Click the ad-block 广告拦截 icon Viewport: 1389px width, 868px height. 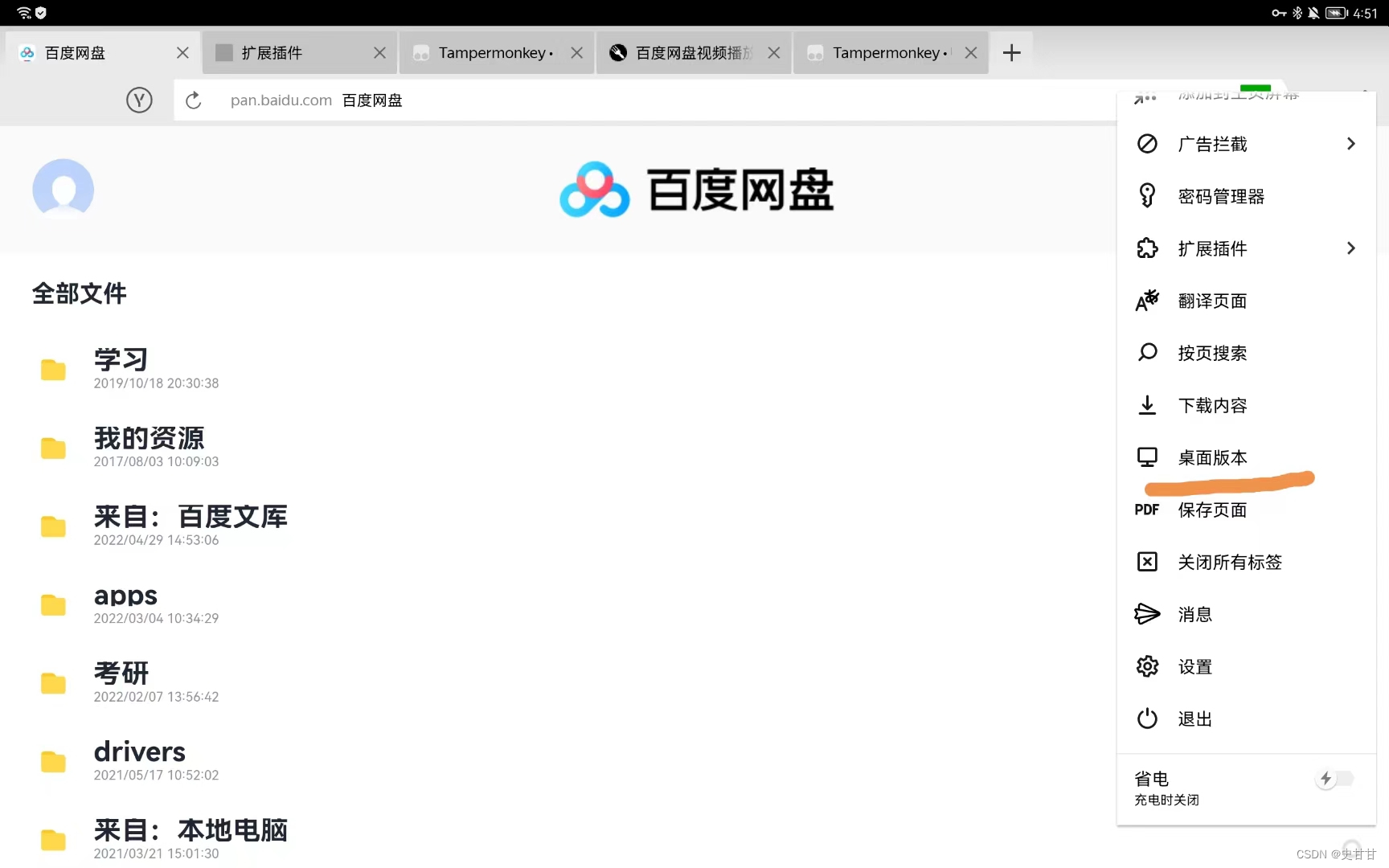click(x=1147, y=144)
